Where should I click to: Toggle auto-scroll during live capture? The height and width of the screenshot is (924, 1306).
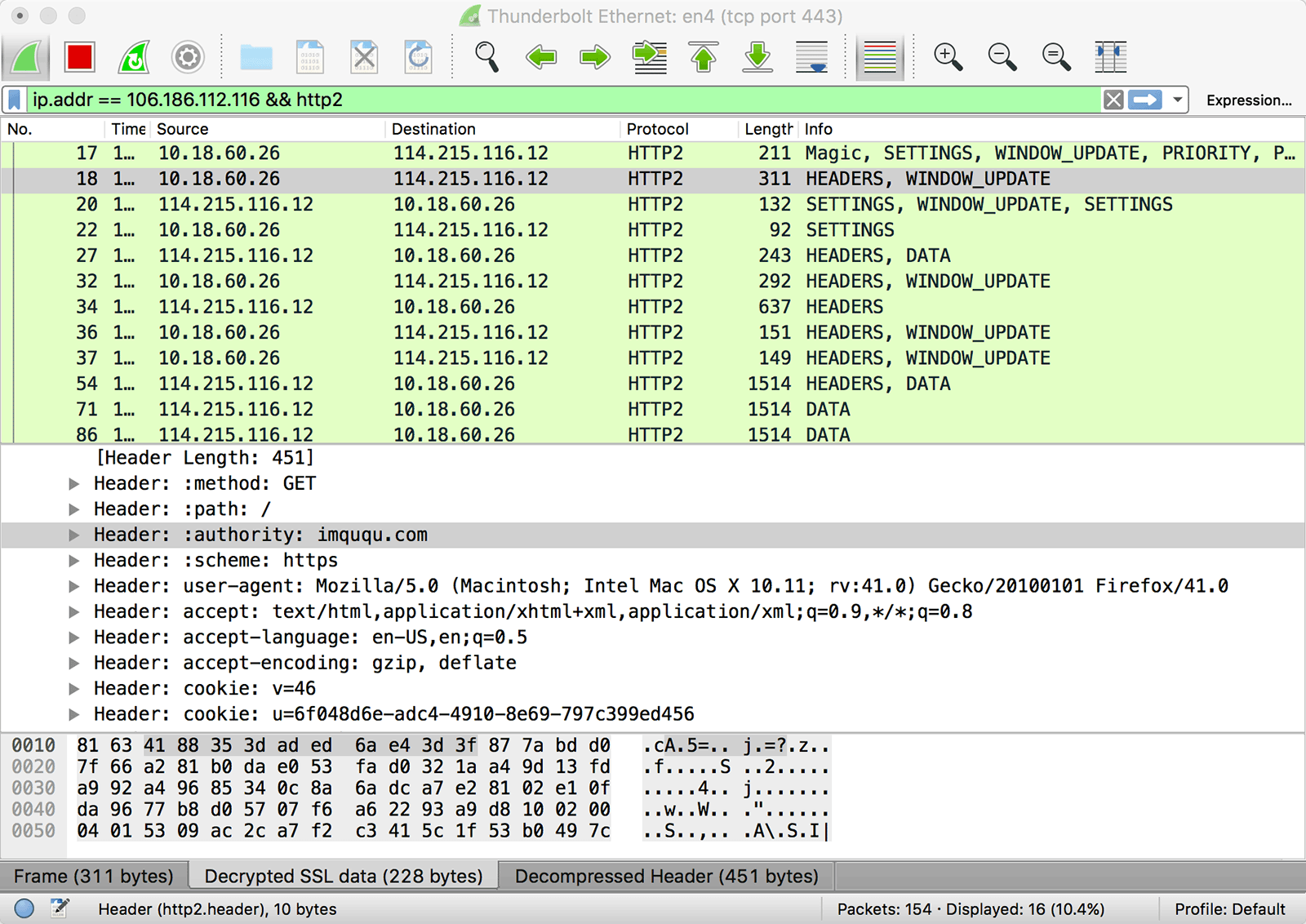tap(812, 58)
